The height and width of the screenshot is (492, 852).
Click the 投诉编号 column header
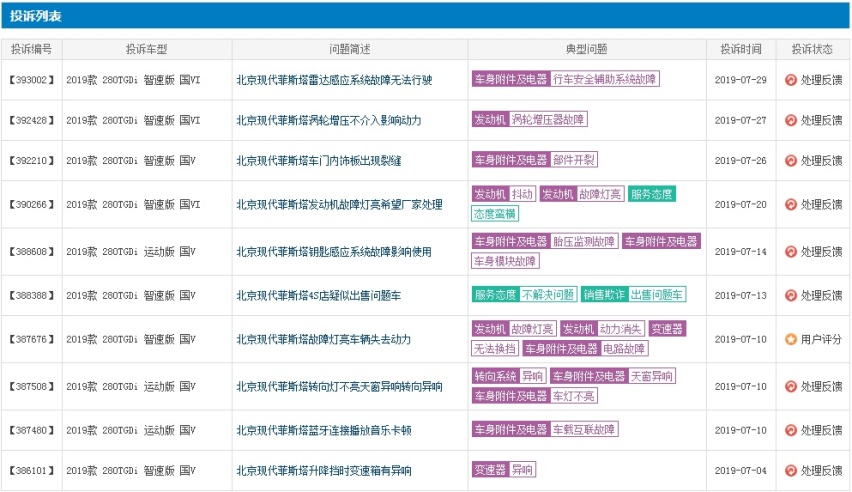point(32,49)
